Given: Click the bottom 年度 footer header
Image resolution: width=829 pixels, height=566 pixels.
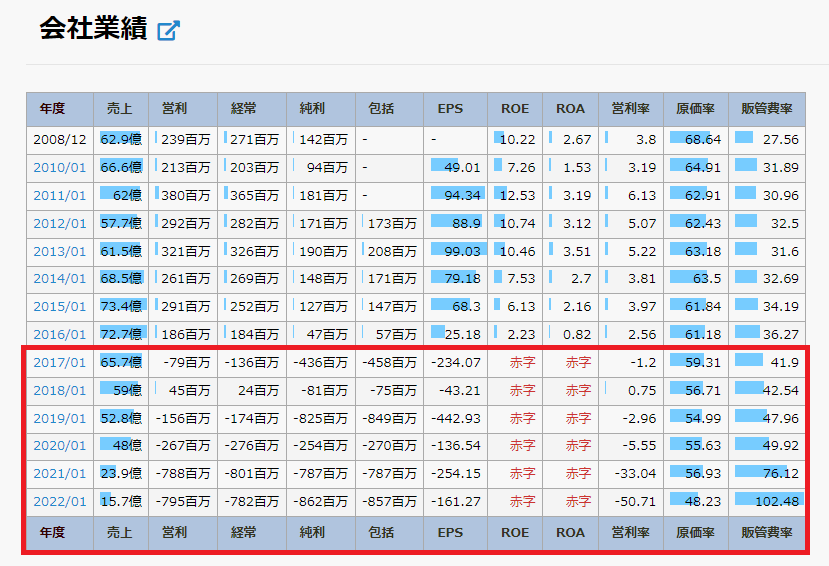Looking at the screenshot, I should [60, 533].
